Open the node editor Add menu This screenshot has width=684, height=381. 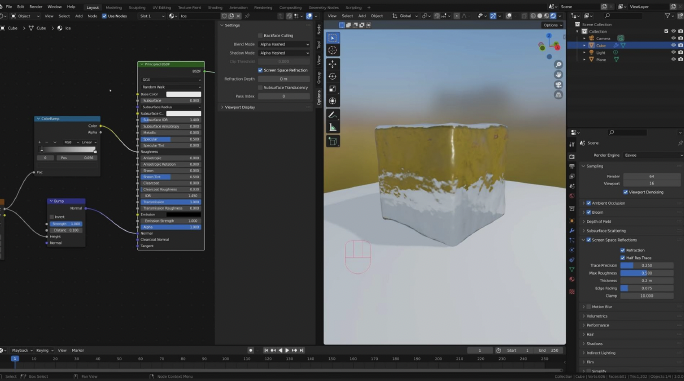click(x=79, y=16)
